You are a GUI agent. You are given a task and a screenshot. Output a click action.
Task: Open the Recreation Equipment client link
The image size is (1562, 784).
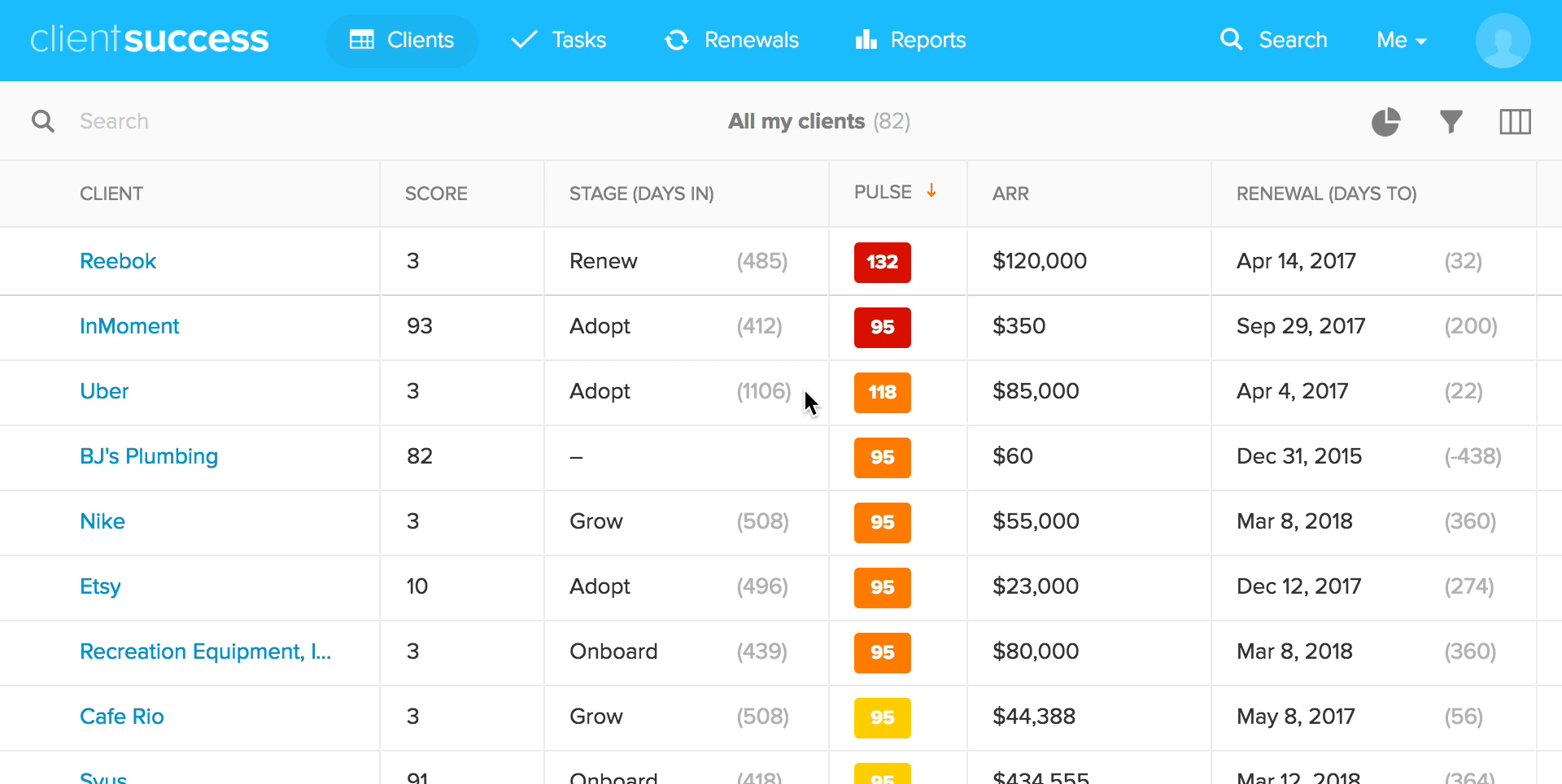point(205,651)
